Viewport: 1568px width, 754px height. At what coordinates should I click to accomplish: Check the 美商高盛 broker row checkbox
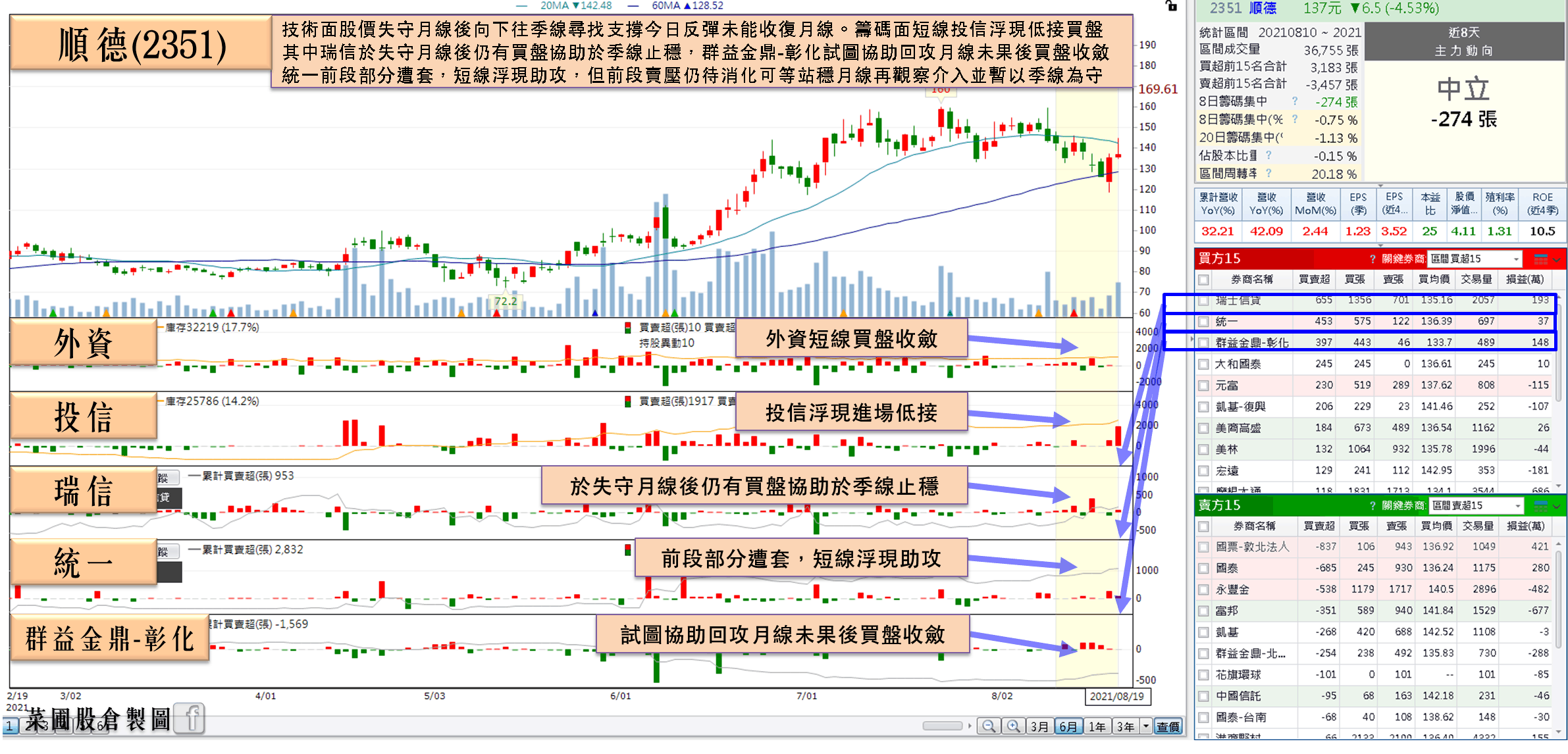pyautogui.click(x=1204, y=428)
